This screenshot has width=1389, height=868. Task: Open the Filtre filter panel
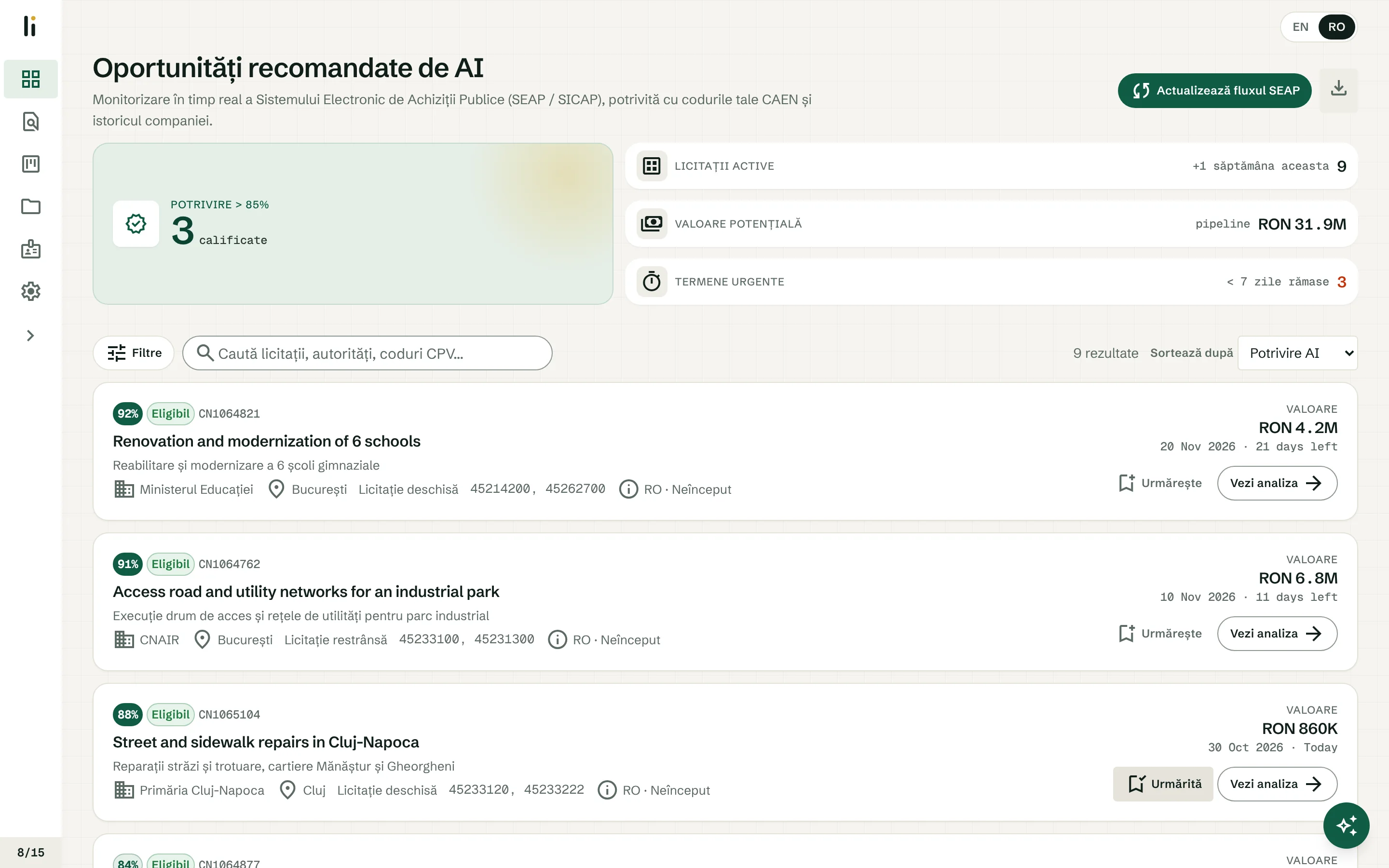tap(134, 353)
